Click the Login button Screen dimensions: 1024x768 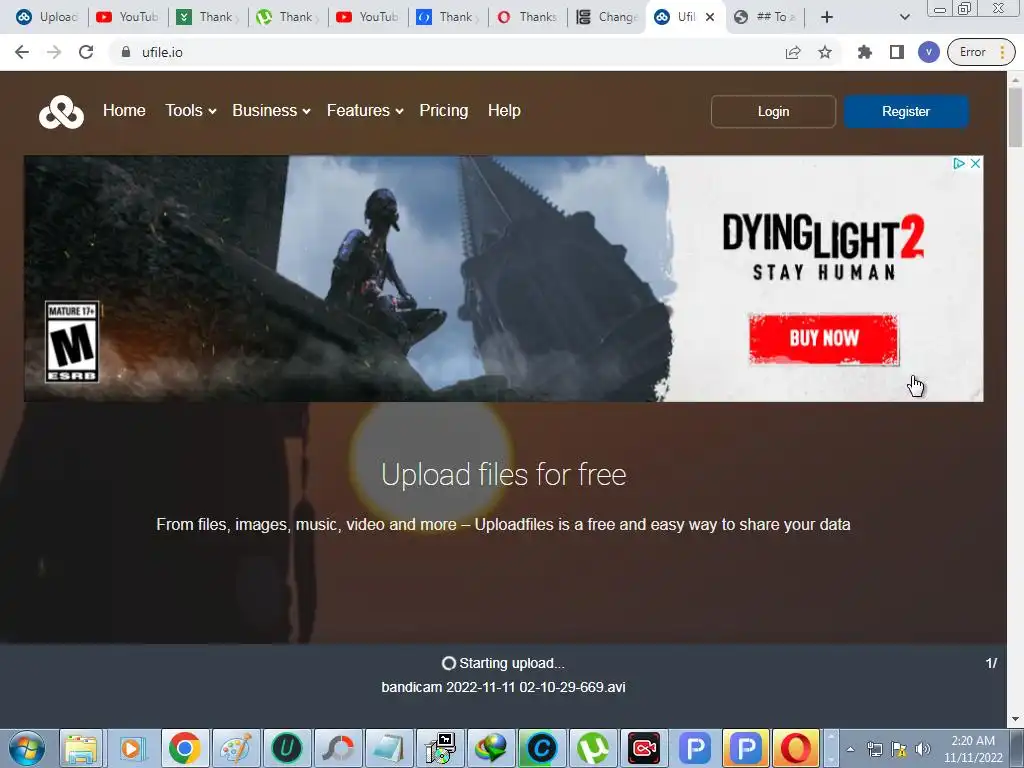coord(773,112)
